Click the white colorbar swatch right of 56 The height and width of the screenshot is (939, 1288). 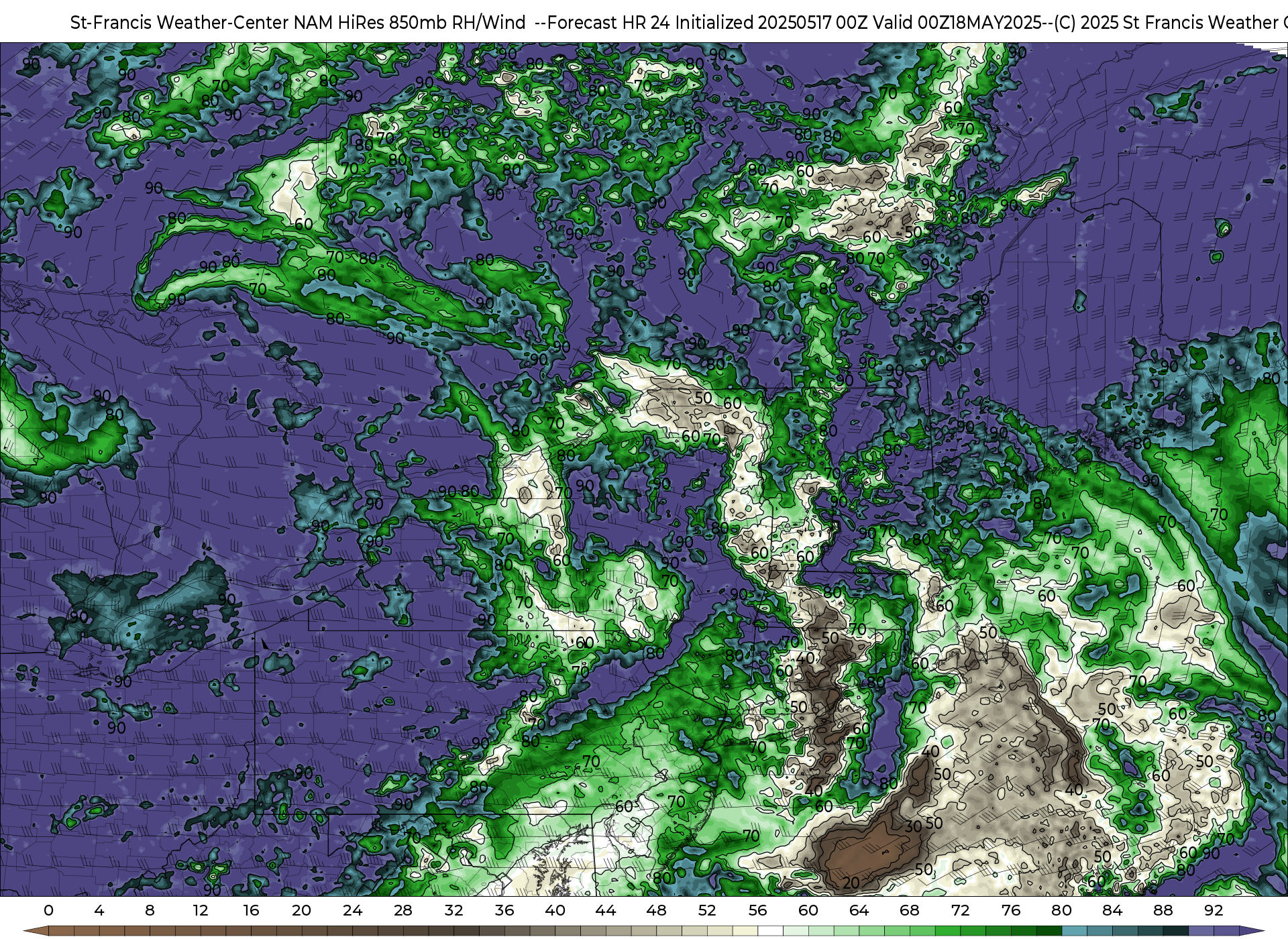point(770,931)
